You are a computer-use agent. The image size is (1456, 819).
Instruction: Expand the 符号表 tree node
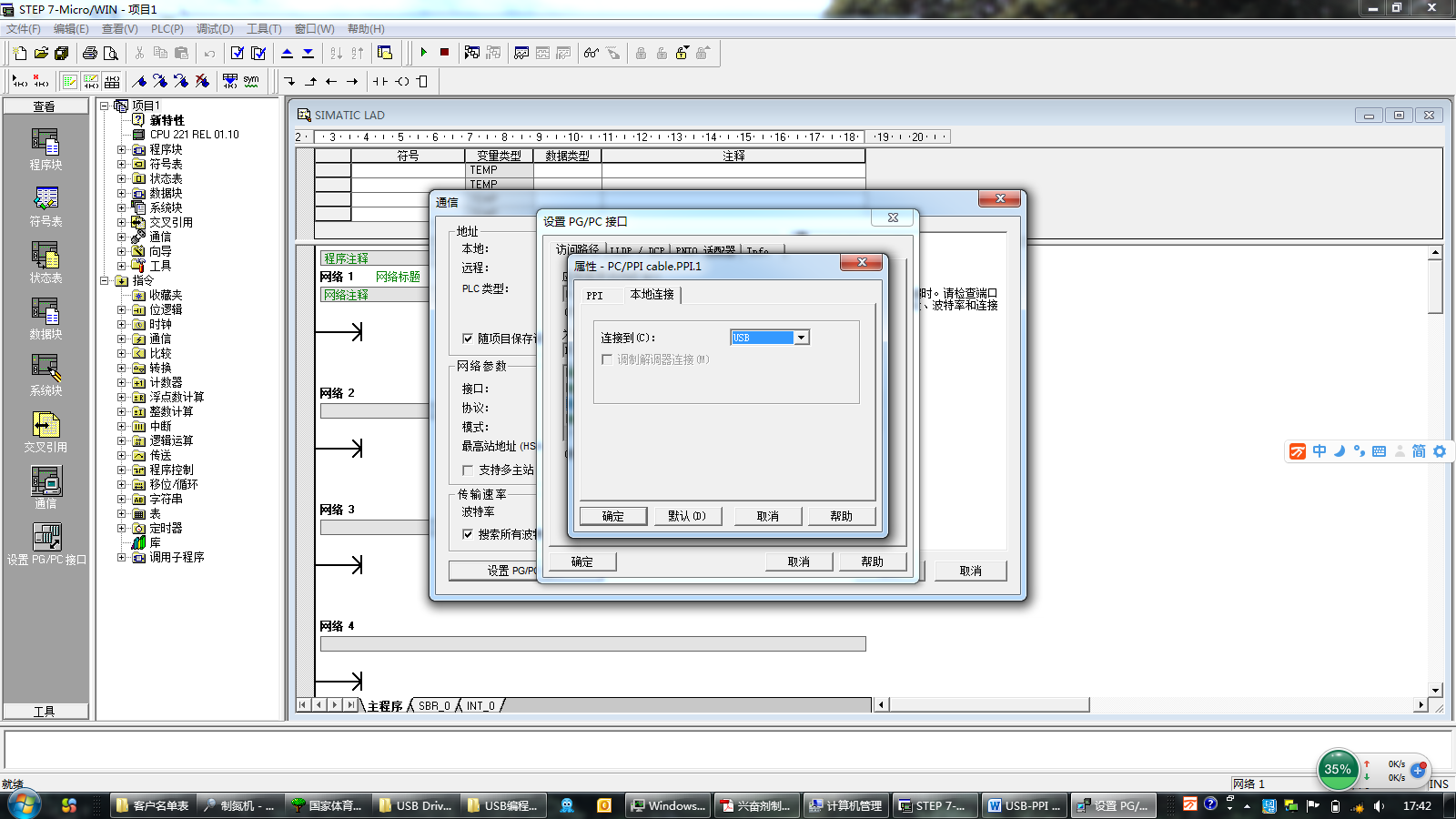tap(121, 164)
